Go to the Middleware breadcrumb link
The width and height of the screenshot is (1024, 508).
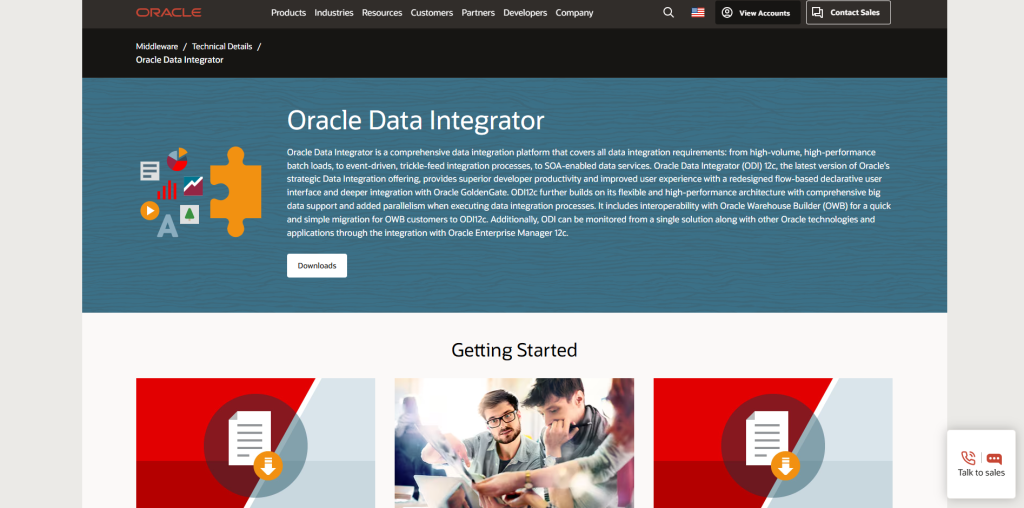pos(157,46)
